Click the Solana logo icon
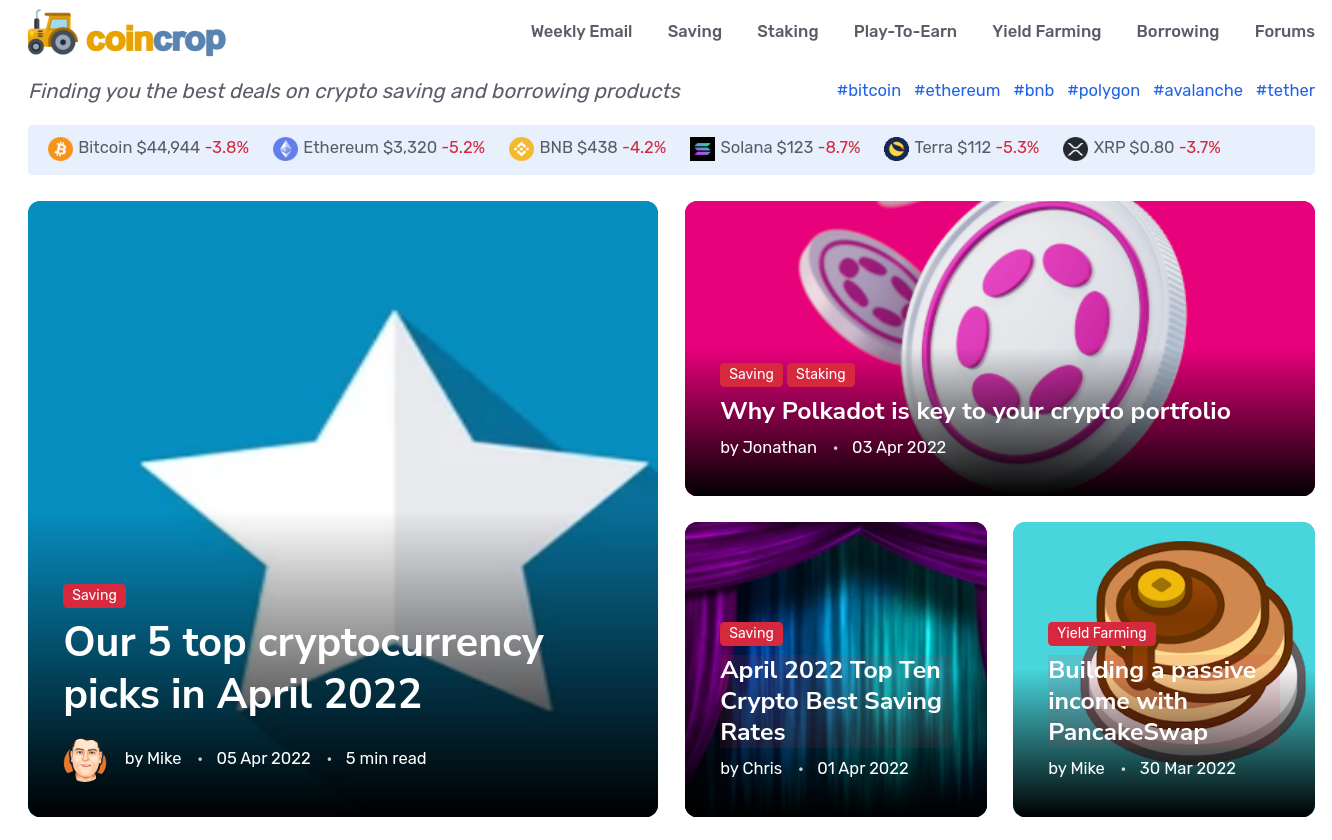The width and height of the screenshot is (1332, 840). (702, 149)
